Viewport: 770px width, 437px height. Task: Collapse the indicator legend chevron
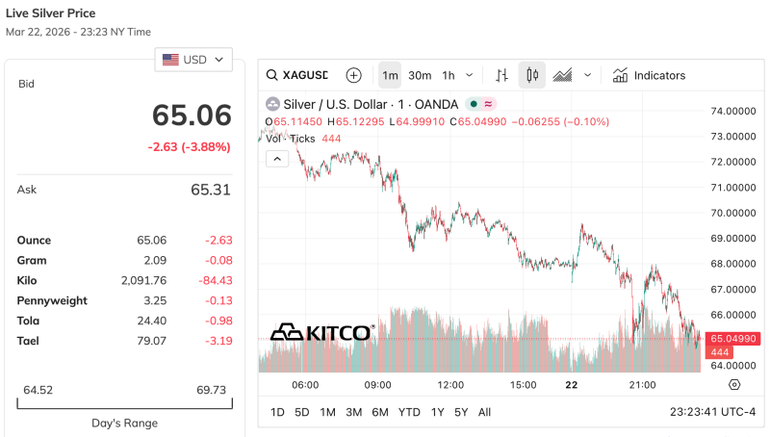pos(277,158)
